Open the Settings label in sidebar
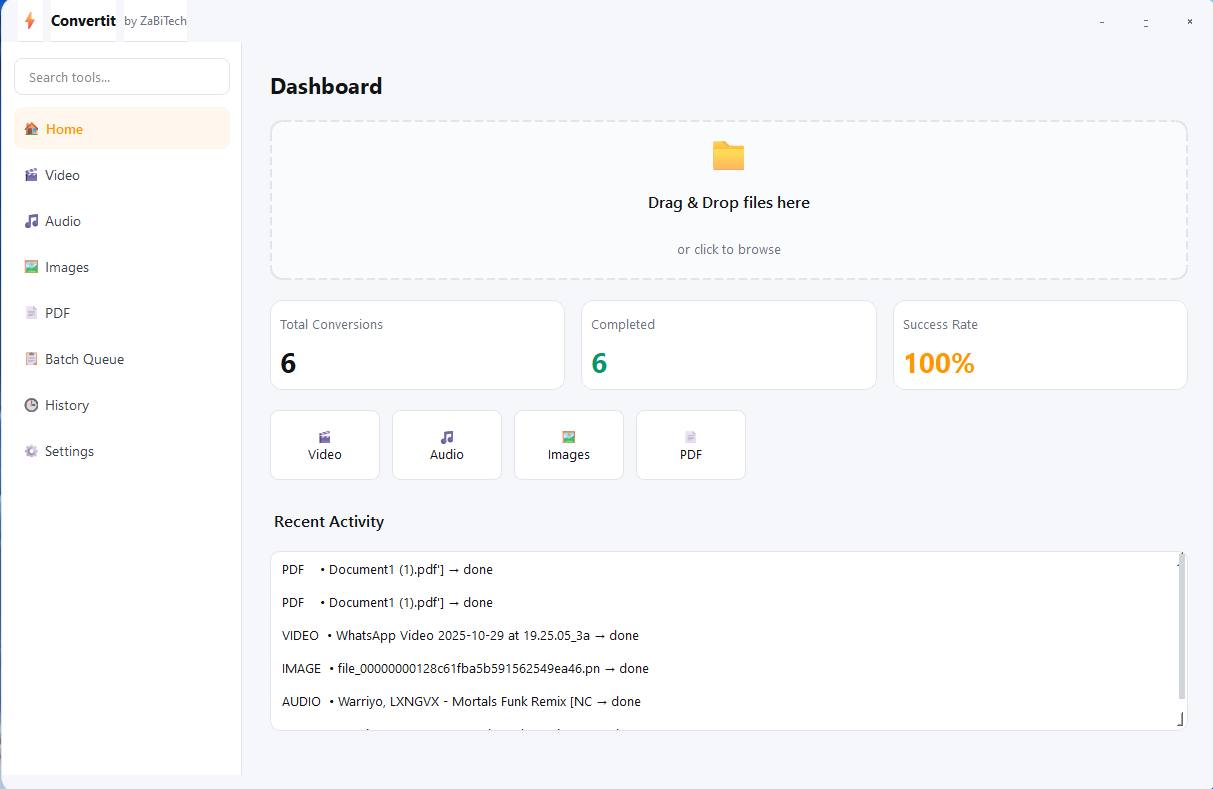1213x789 pixels. click(69, 451)
